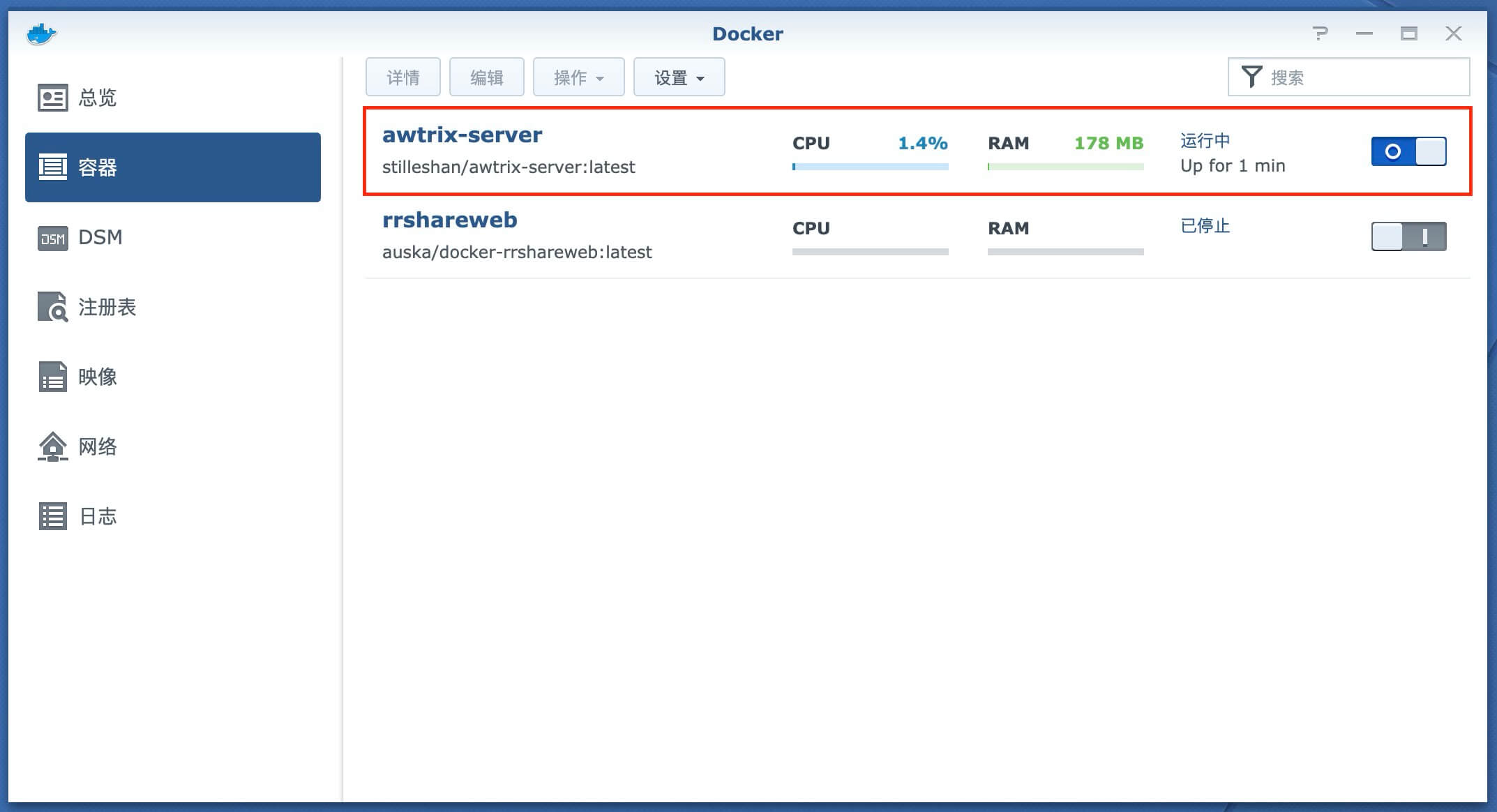Viewport: 1497px width, 812px height.
Task: Go to the 映像 image icon
Action: [x=52, y=377]
